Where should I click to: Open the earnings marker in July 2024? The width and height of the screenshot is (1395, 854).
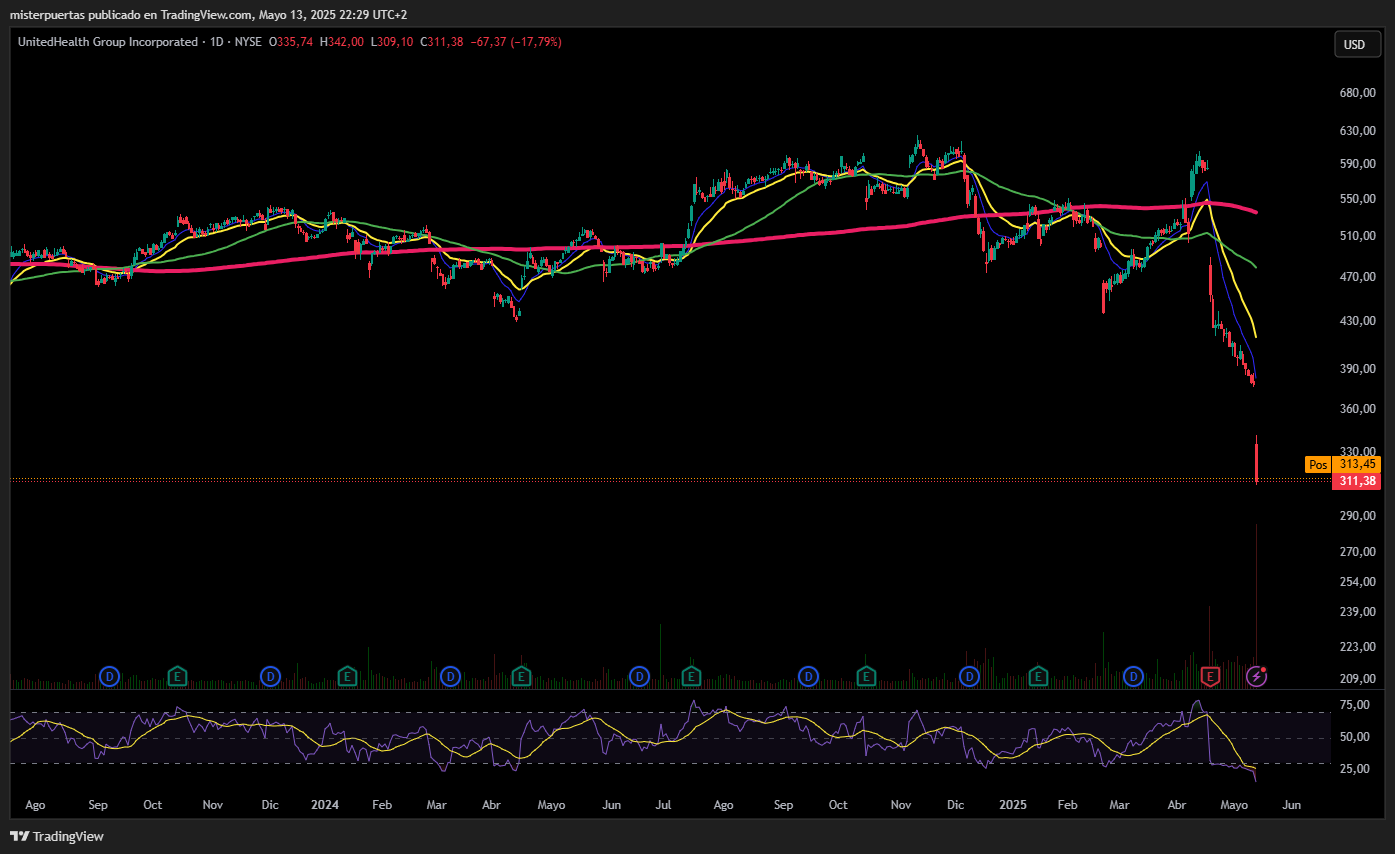point(690,677)
